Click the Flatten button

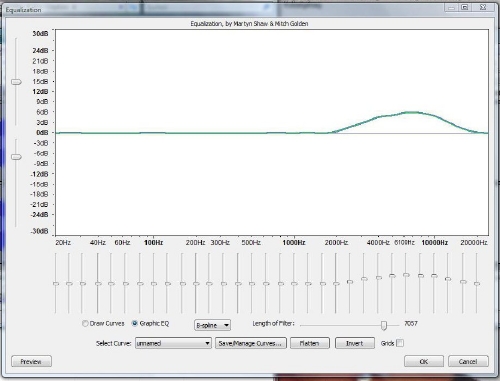click(310, 343)
